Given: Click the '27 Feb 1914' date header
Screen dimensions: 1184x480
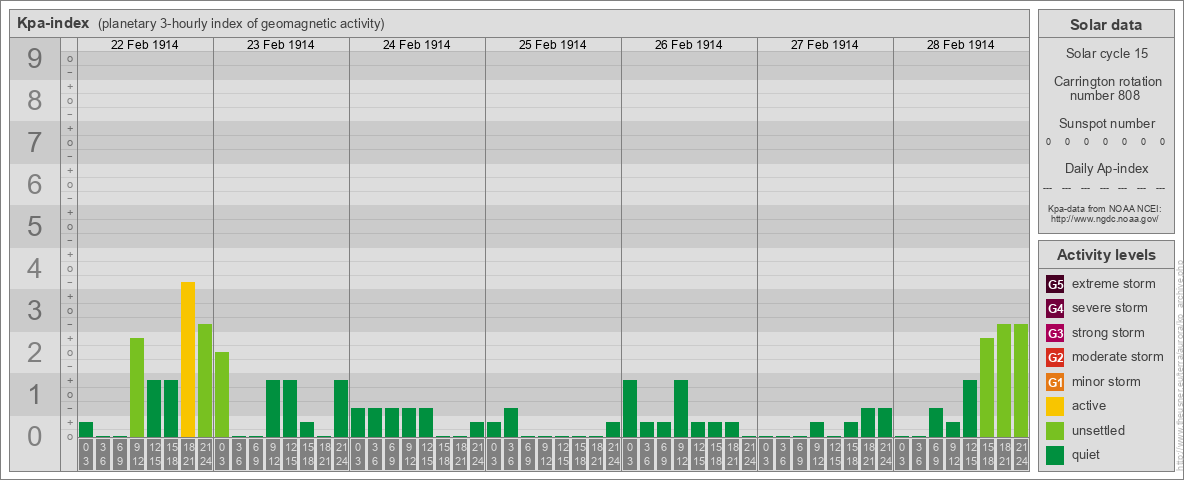Looking at the screenshot, I should 825,45.
